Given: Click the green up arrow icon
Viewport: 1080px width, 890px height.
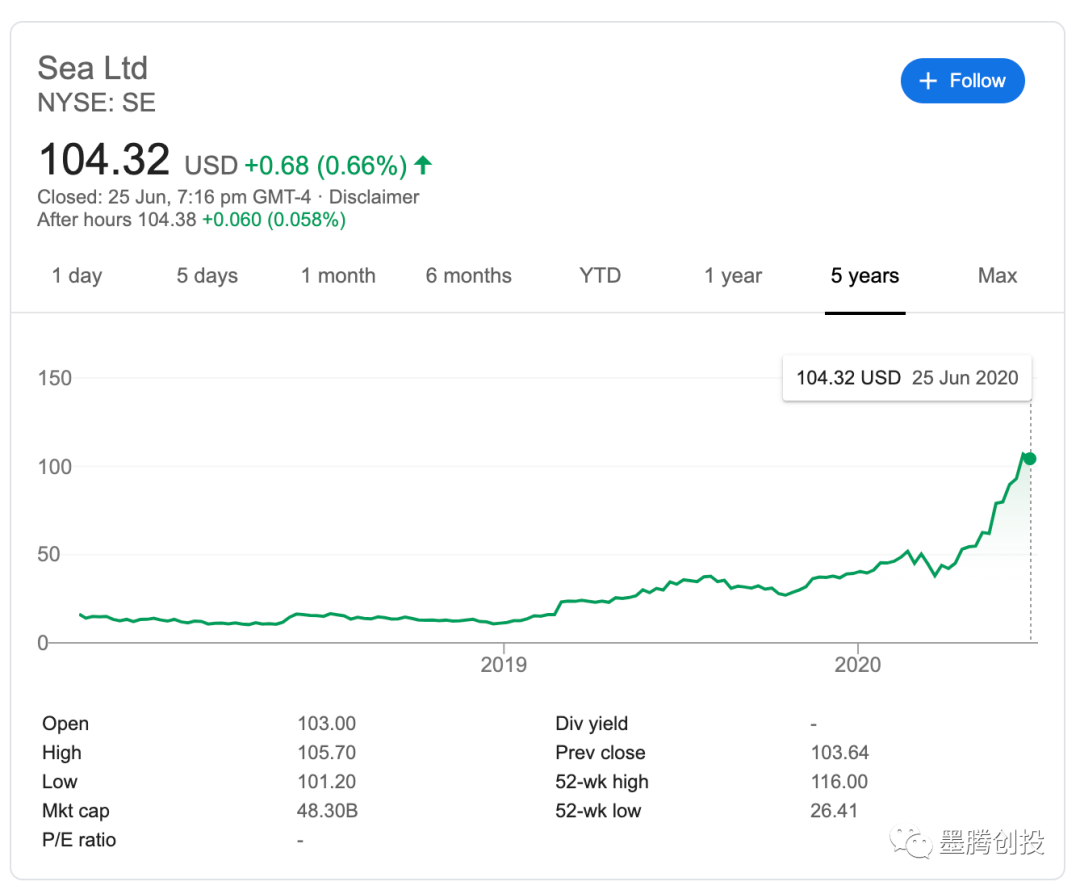Looking at the screenshot, I should (x=423, y=165).
